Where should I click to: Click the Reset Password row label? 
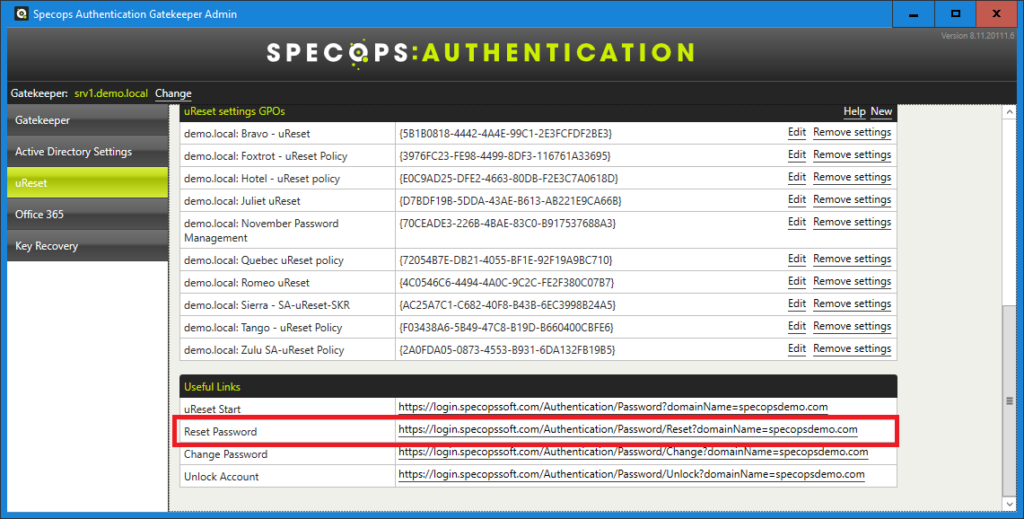point(220,432)
